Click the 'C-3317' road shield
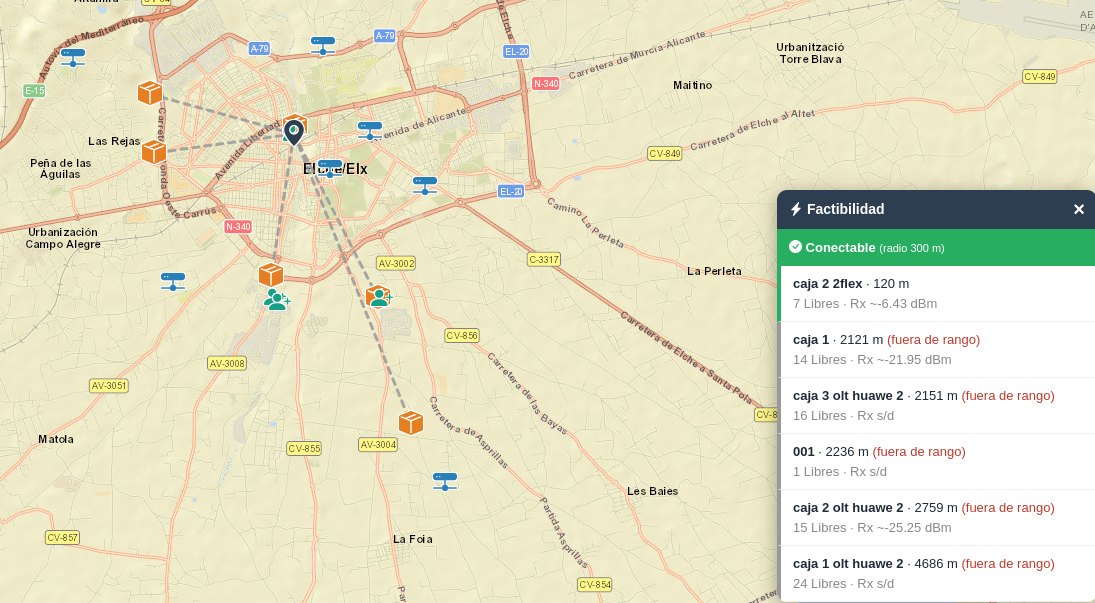The width and height of the screenshot is (1095, 603). coord(543,259)
